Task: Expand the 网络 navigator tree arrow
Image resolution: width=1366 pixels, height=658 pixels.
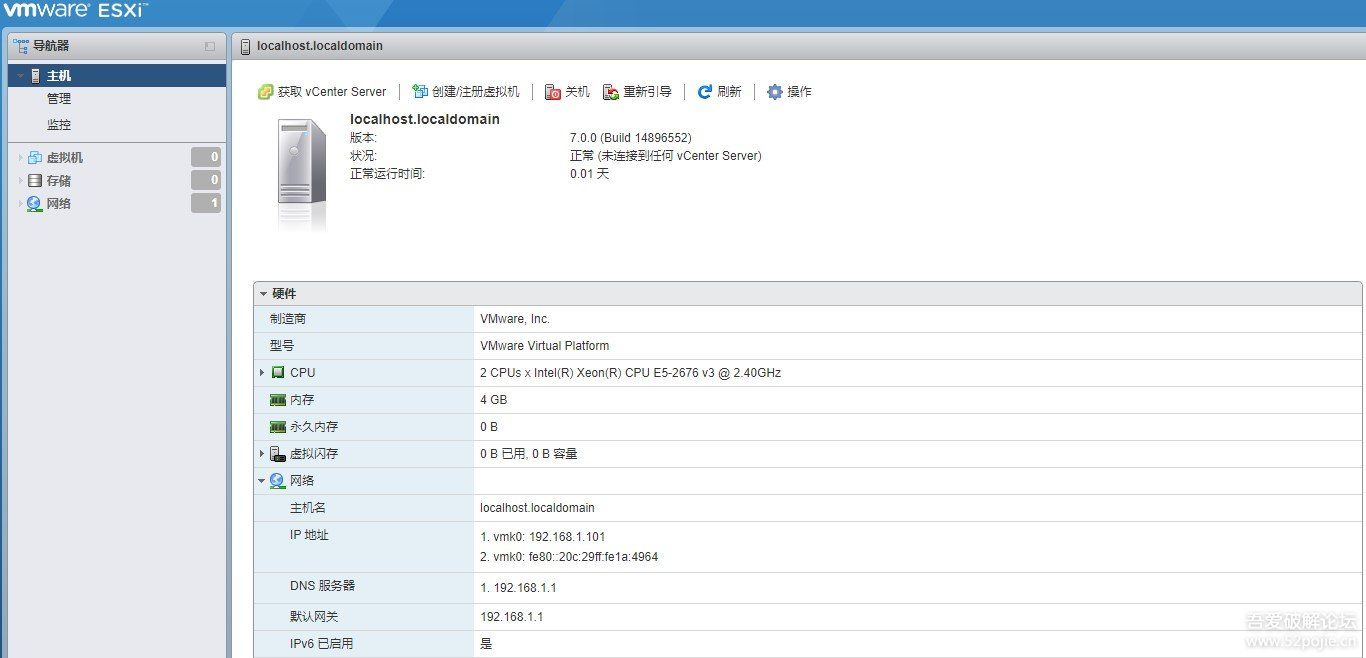Action: [20, 204]
